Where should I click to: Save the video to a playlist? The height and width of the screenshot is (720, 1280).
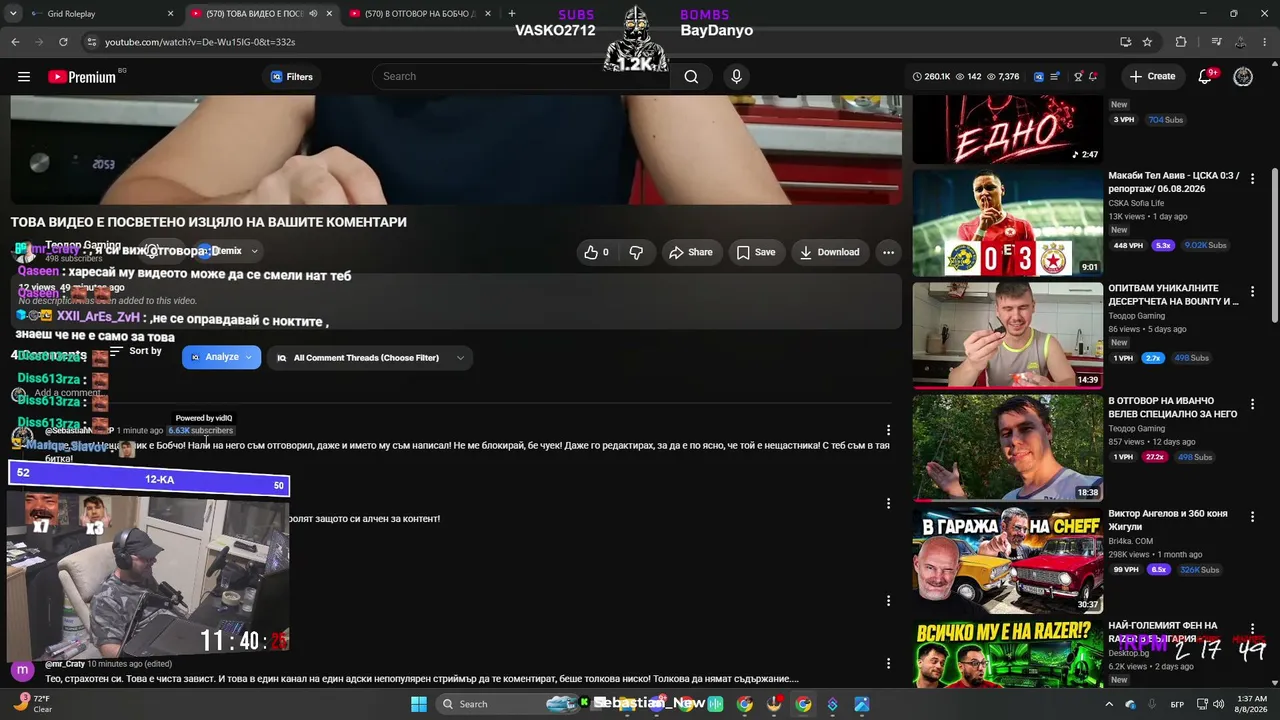click(756, 252)
